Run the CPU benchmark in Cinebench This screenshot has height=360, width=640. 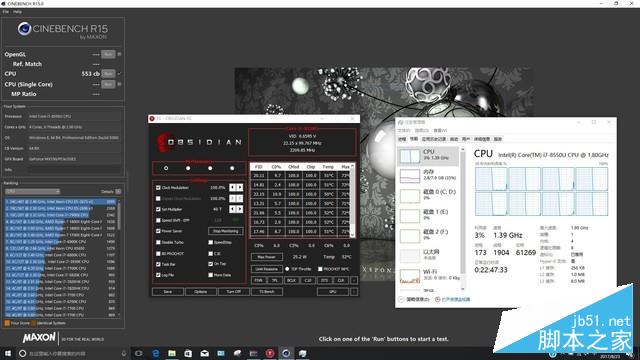click(x=108, y=73)
